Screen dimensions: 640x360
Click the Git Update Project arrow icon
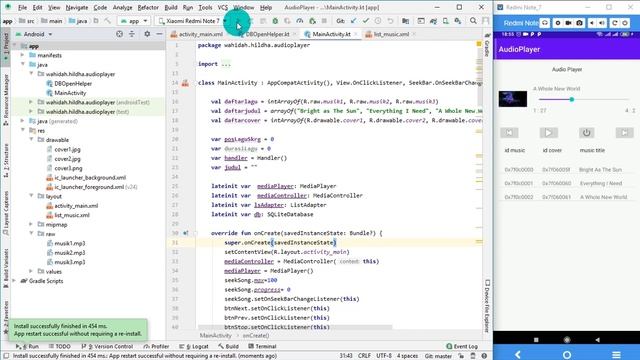pos(353,21)
